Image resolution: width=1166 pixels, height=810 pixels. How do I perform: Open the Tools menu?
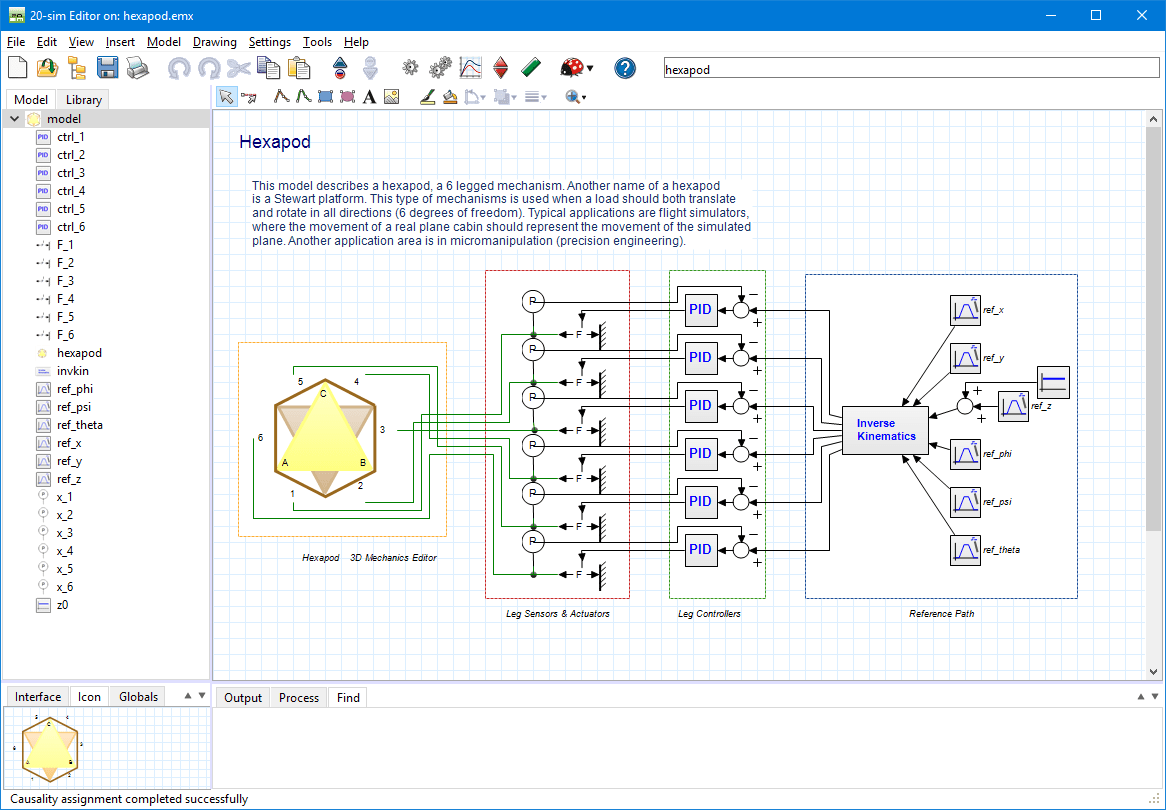click(x=317, y=42)
